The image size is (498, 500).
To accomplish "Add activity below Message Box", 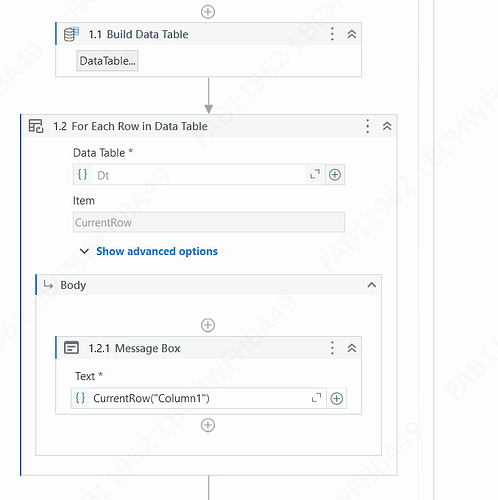I will coord(208,425).
